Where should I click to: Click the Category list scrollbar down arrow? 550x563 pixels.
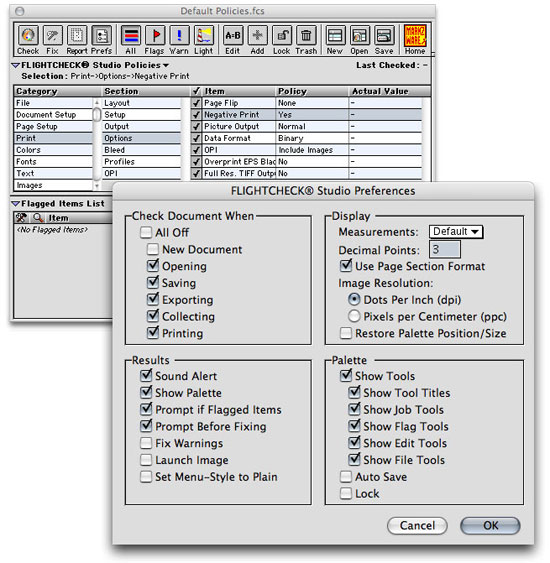tap(97, 186)
